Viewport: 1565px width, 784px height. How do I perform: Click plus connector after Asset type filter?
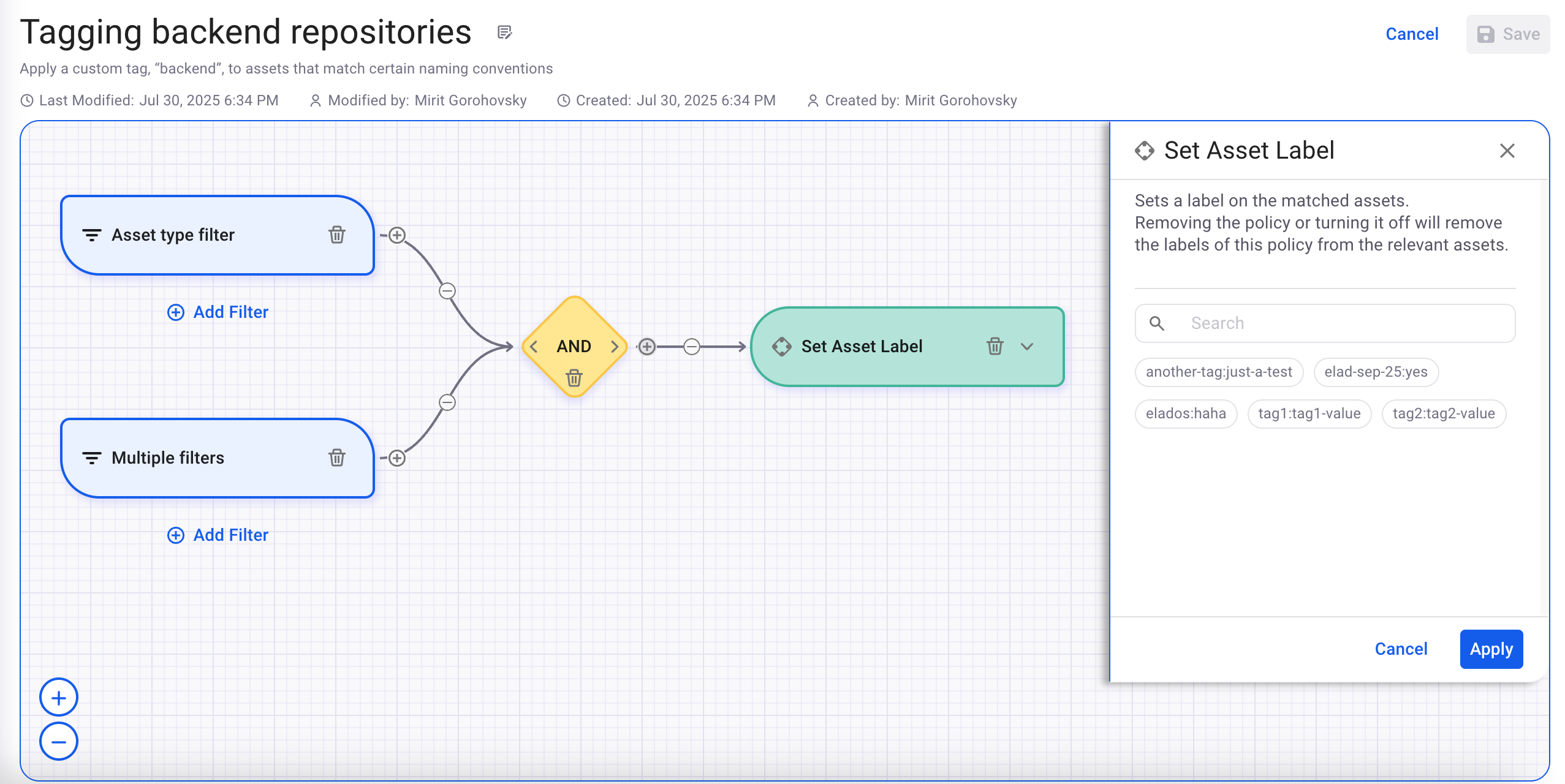[x=397, y=235]
